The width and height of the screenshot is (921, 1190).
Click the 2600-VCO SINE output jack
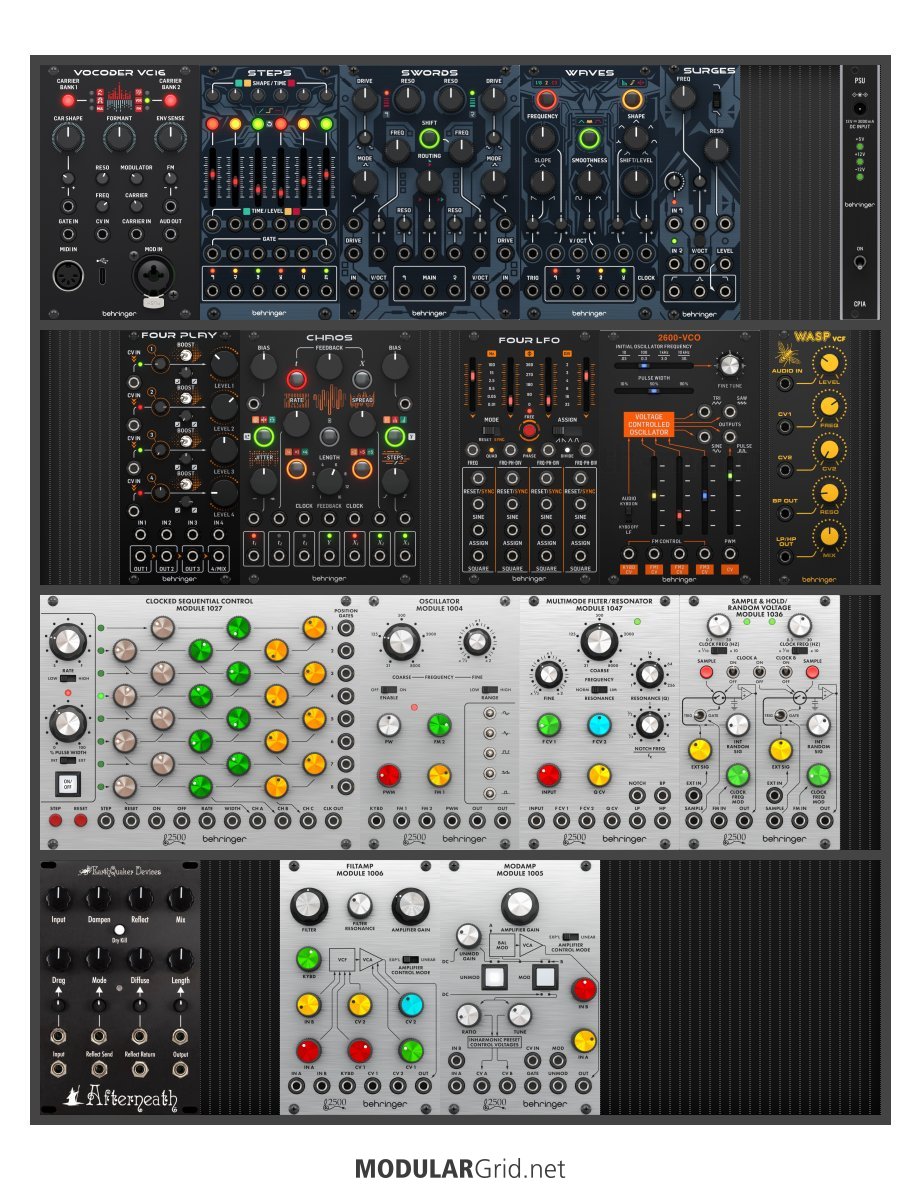point(704,436)
